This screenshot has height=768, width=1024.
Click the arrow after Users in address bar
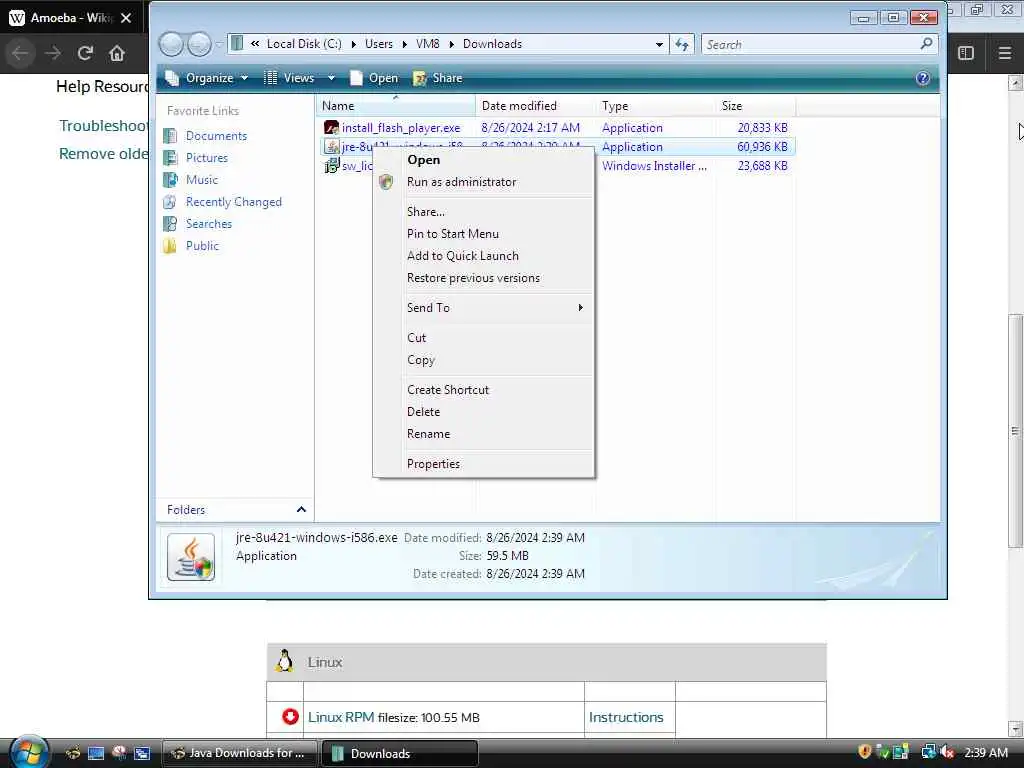click(x=404, y=44)
